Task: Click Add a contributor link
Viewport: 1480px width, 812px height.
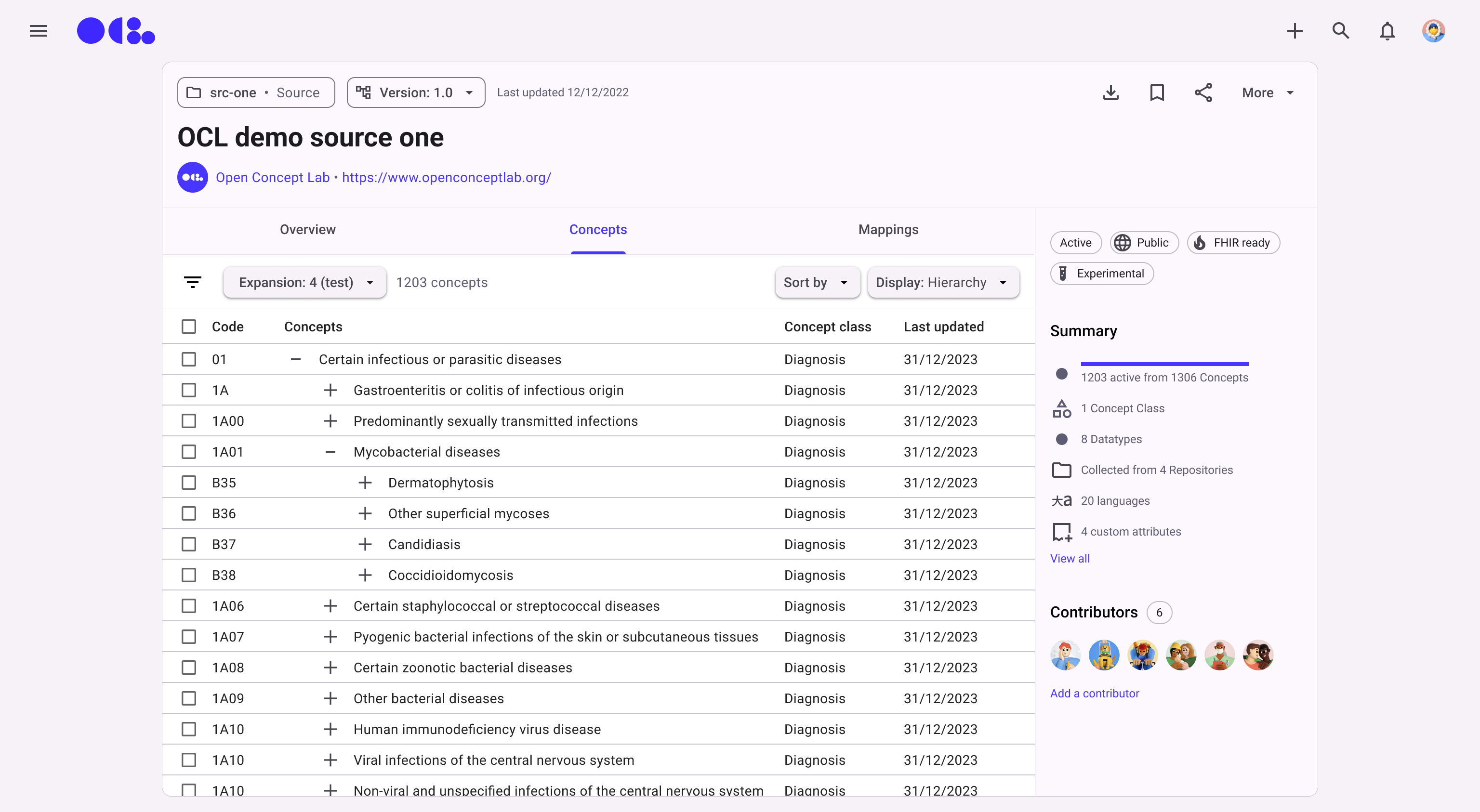Action: [1094, 693]
